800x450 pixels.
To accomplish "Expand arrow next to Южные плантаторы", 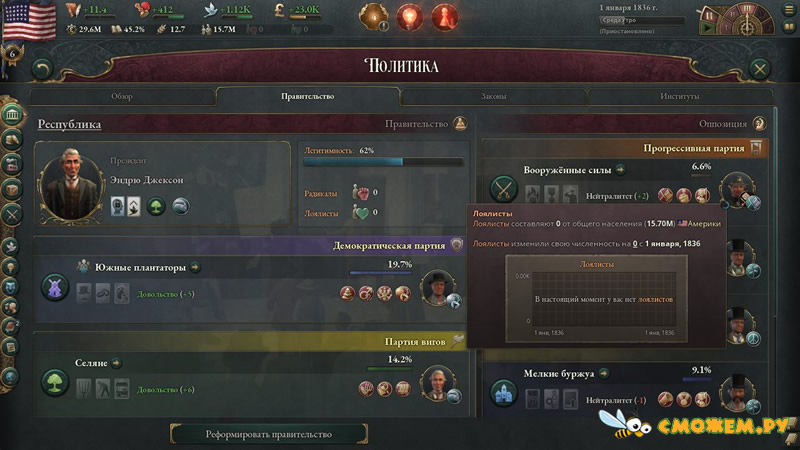I will click(x=195, y=267).
